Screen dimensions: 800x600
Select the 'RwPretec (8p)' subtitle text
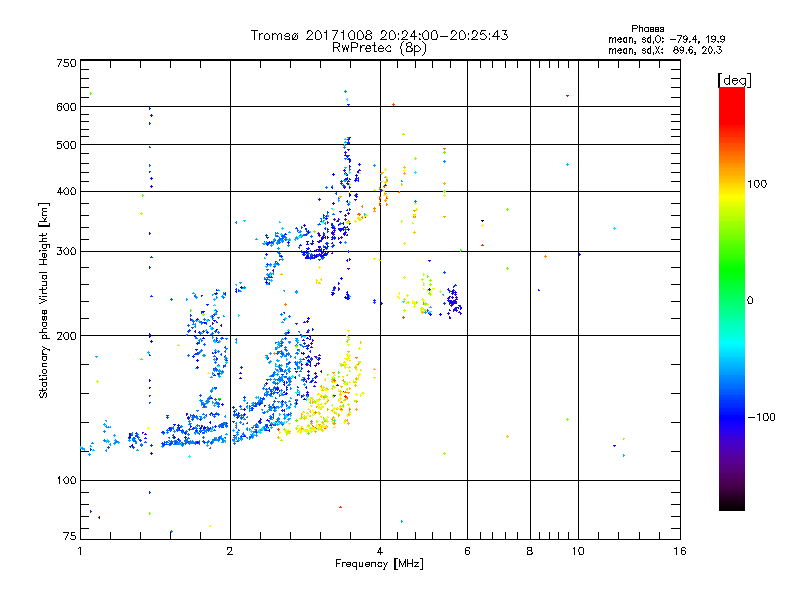point(379,48)
